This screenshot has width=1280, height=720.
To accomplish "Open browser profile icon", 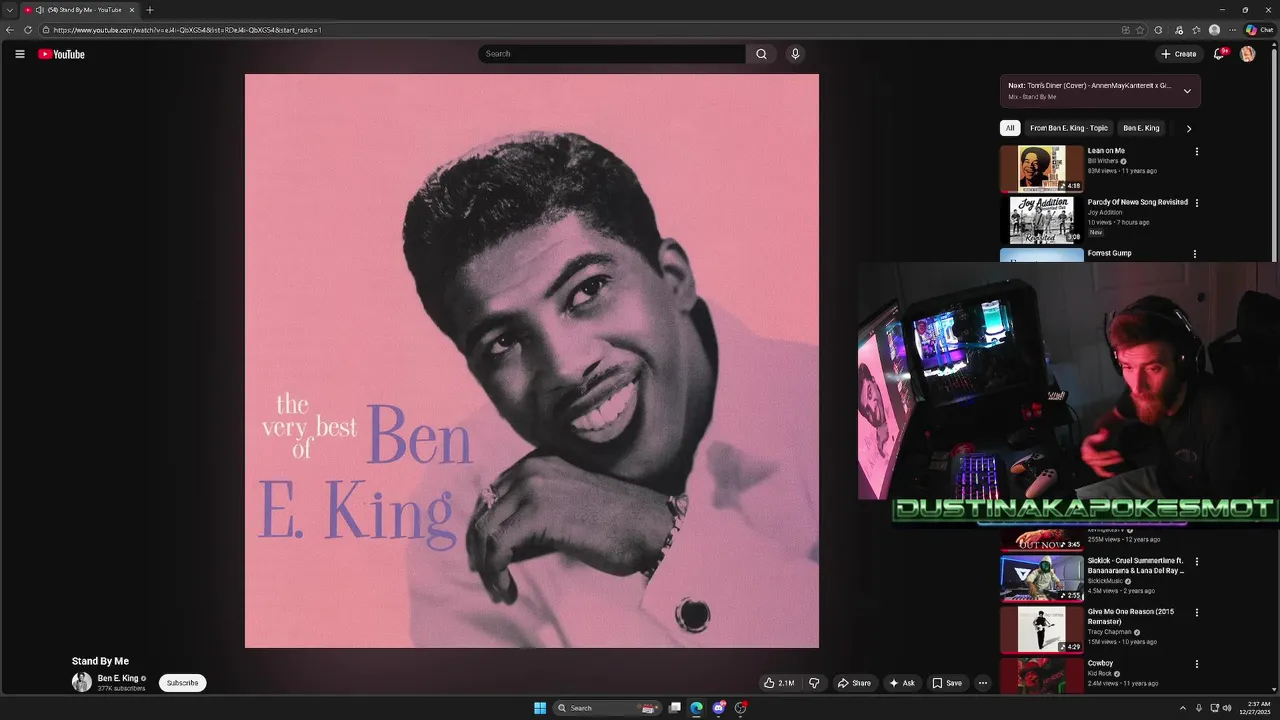I will point(1214,30).
